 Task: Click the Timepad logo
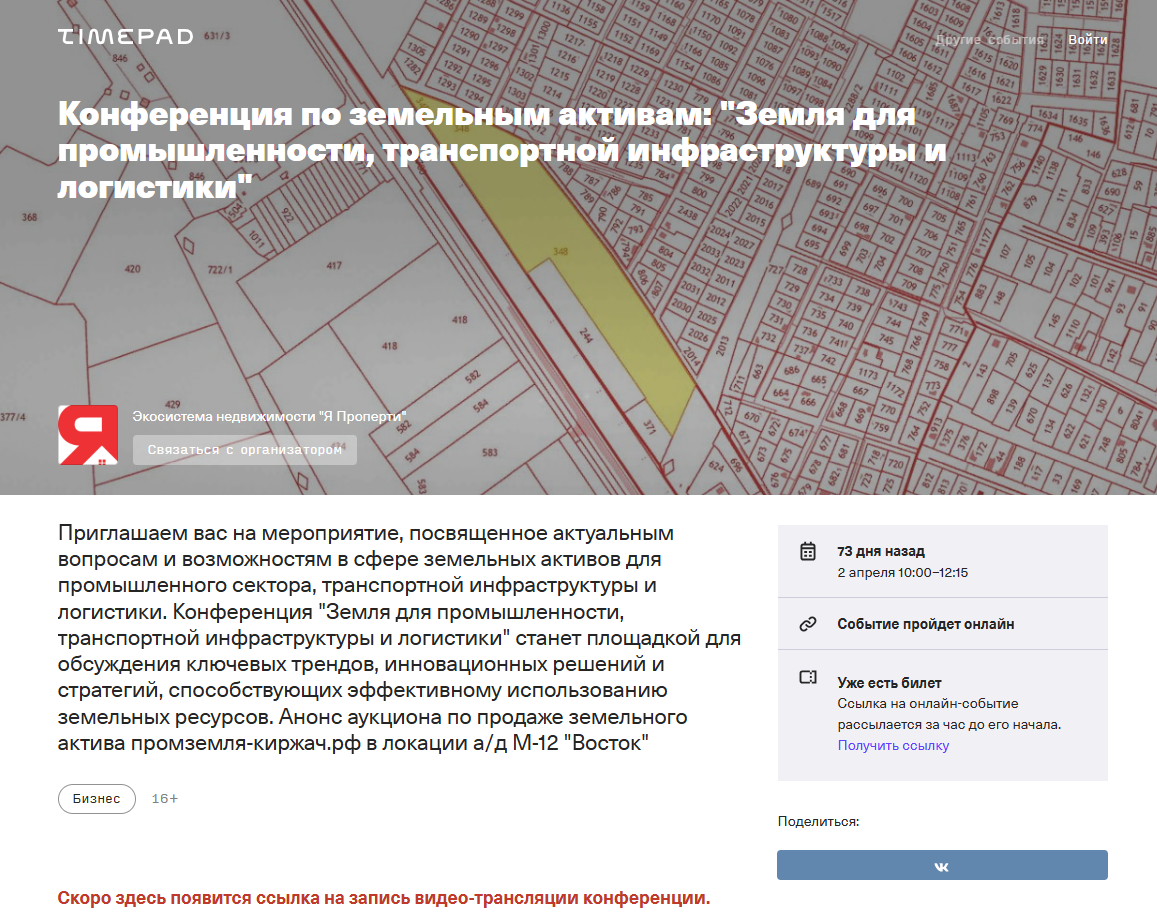coord(125,36)
